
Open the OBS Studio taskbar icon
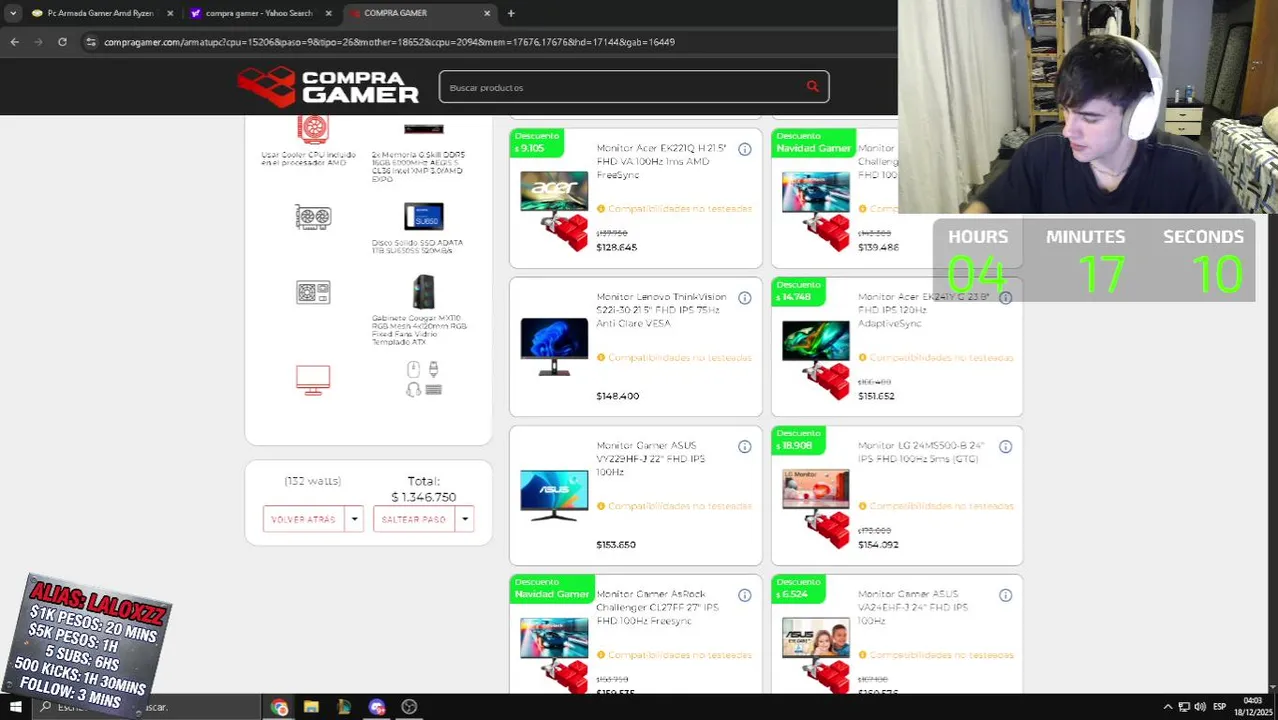pyautogui.click(x=409, y=707)
